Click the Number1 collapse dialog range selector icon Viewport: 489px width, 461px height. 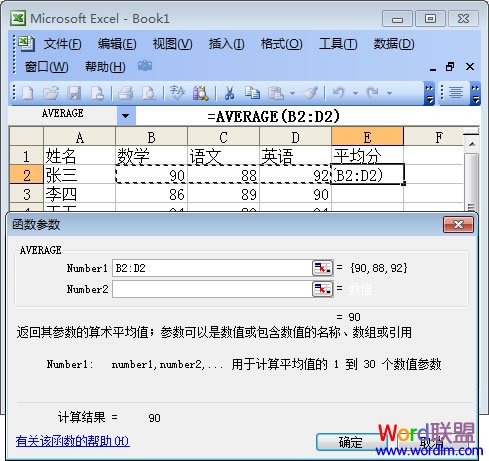click(322, 268)
